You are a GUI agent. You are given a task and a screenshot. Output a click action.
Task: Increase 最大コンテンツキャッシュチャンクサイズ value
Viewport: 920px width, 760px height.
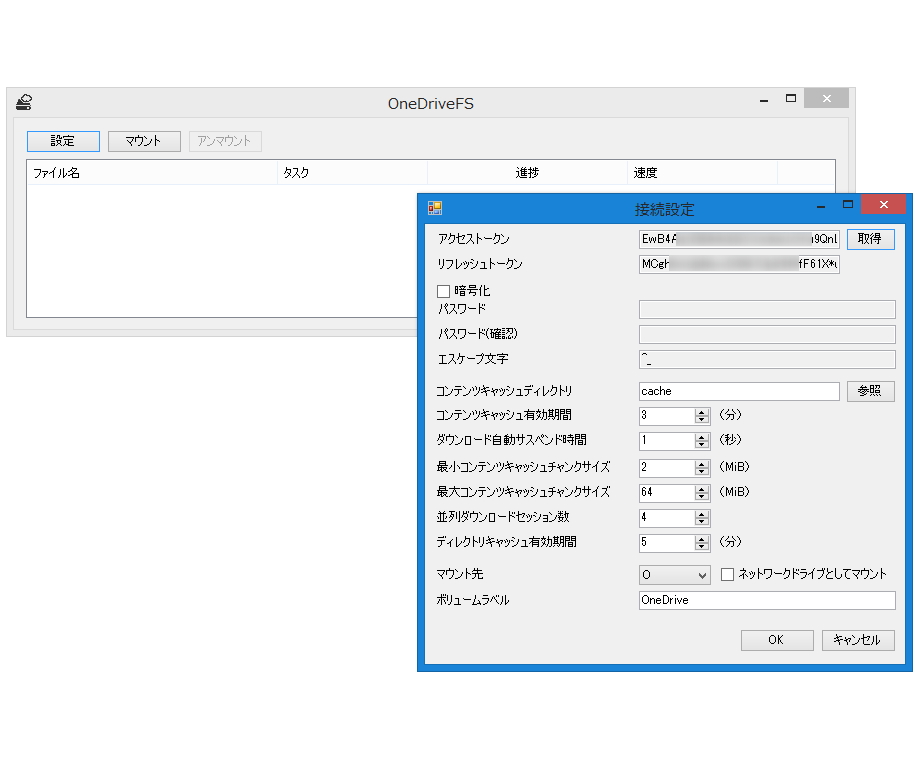click(x=702, y=489)
